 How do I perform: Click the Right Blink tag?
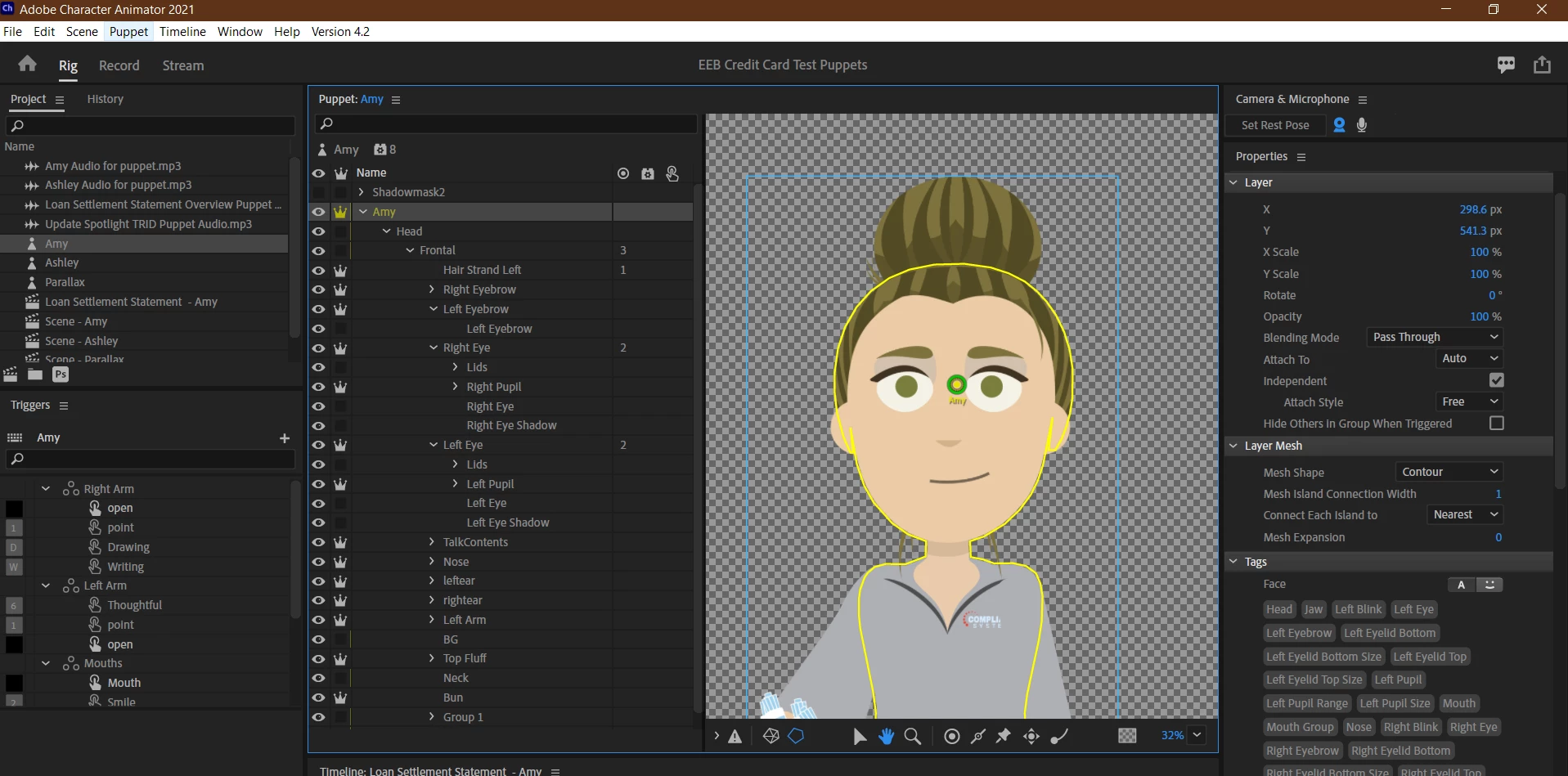(x=1410, y=727)
